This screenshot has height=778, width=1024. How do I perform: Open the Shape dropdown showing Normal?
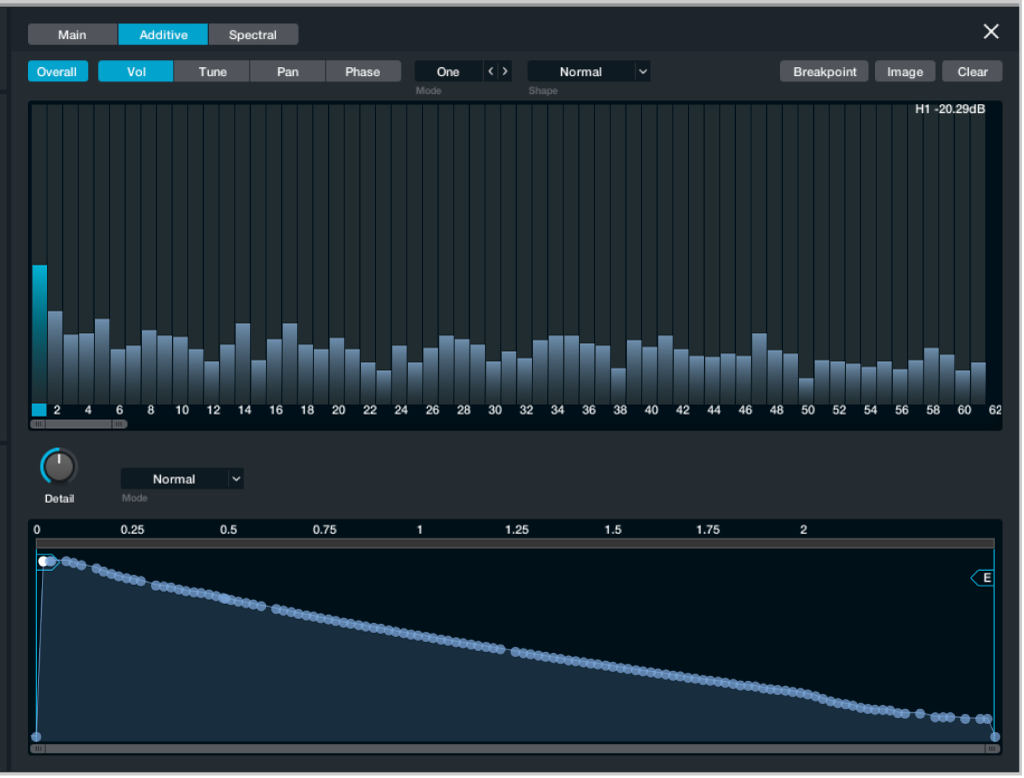point(589,72)
